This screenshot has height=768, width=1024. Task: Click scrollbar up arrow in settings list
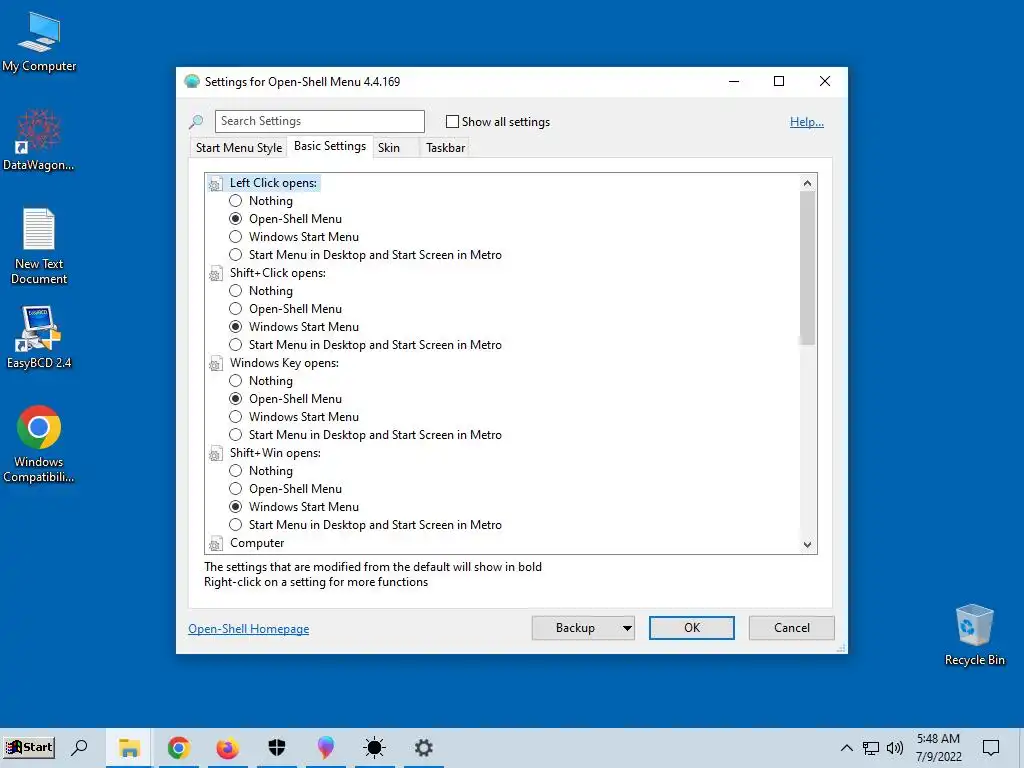[x=807, y=183]
